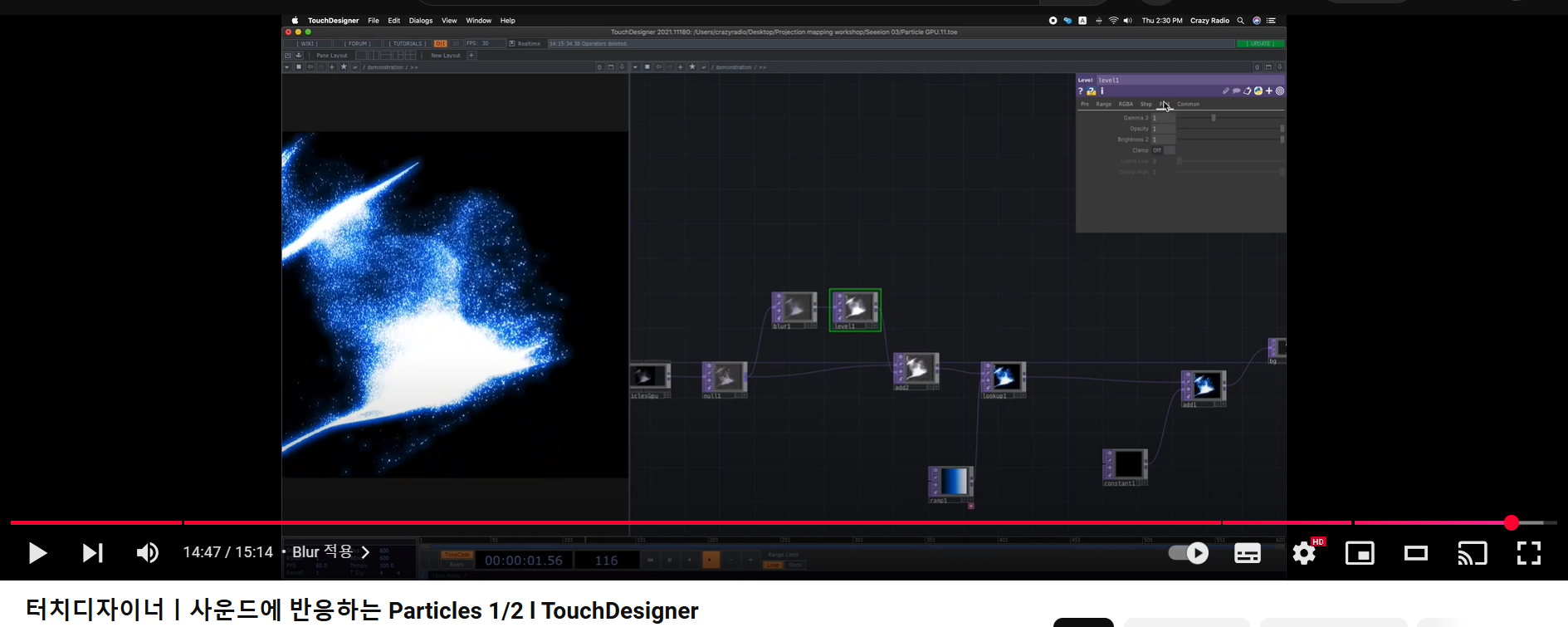The image size is (1568, 627).
Task: Switch to the Pre parameter tab
Action: tap(1085, 105)
